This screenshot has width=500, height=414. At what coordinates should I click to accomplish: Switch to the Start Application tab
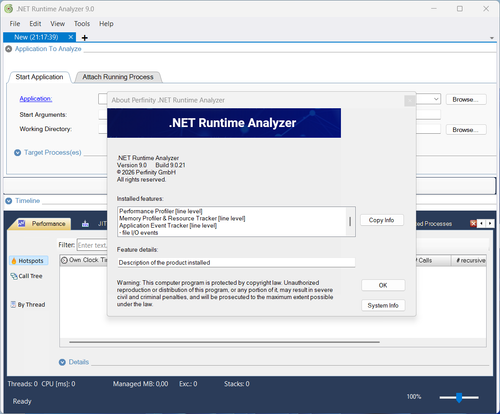point(39,77)
